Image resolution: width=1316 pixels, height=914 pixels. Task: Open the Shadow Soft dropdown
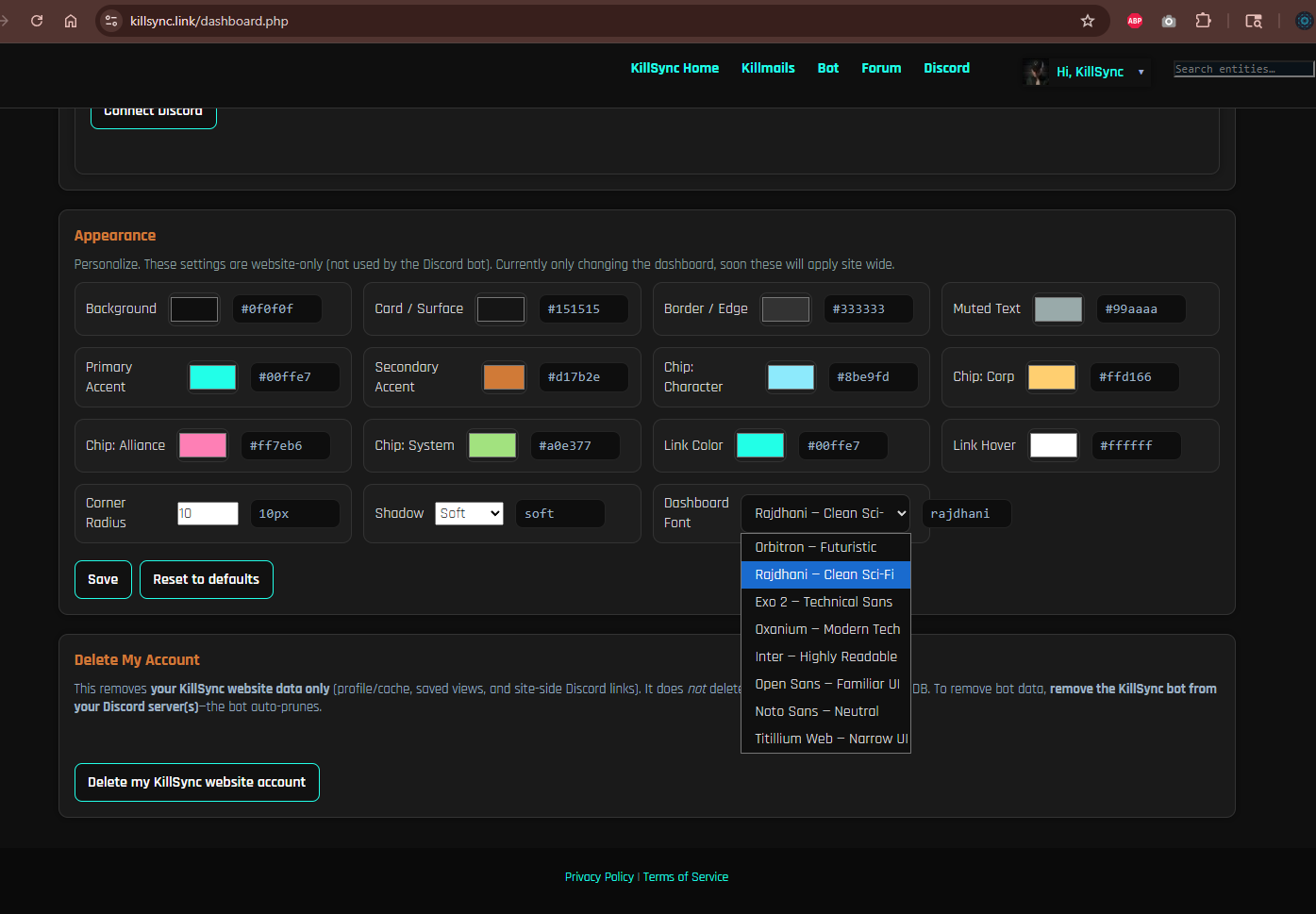point(469,513)
